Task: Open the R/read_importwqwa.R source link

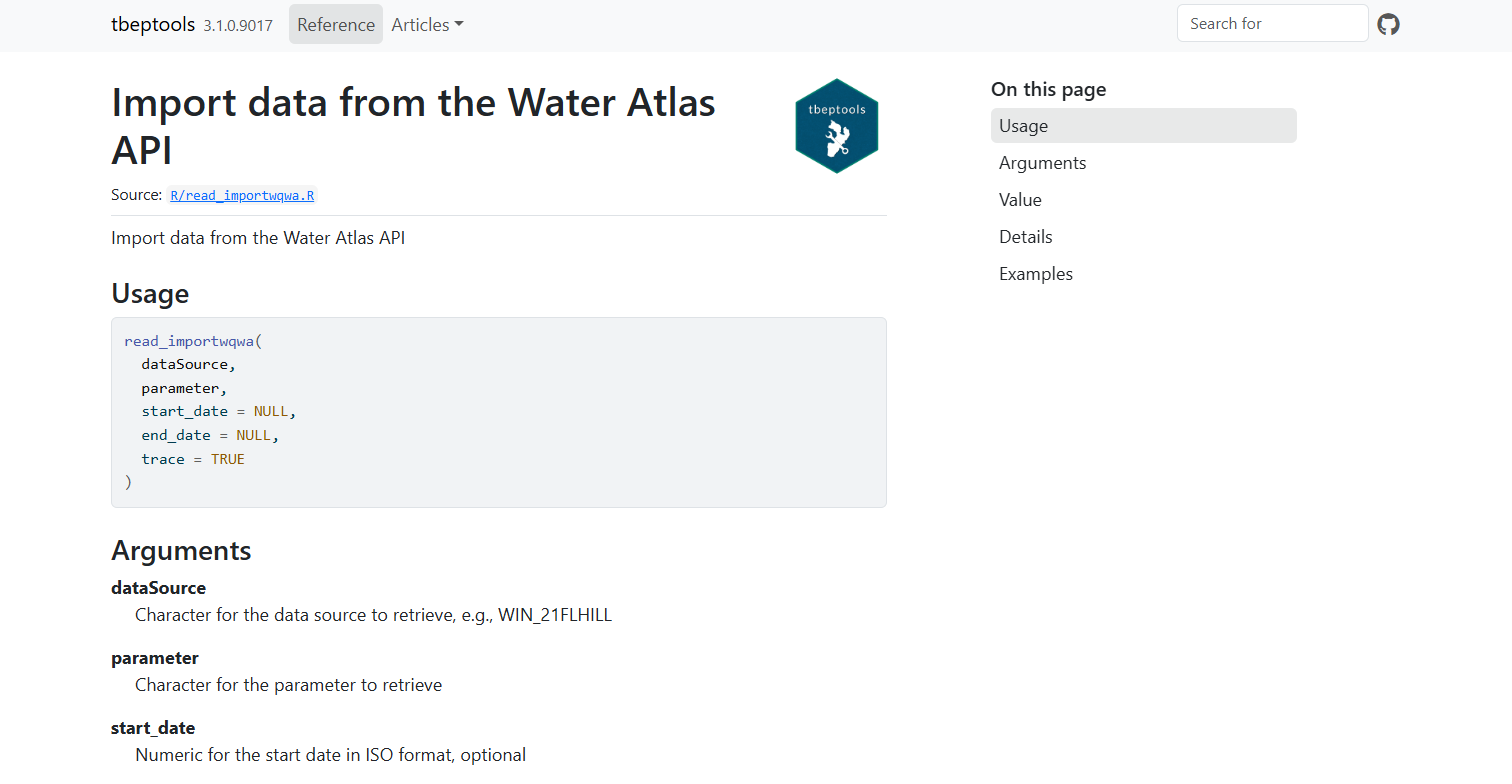Action: click(x=242, y=196)
